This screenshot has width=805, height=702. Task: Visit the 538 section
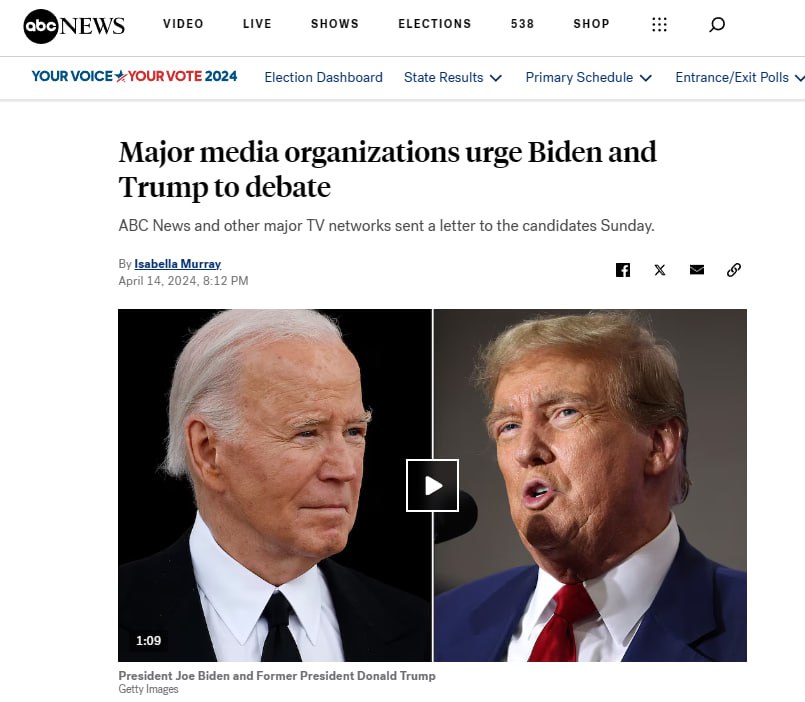[x=522, y=24]
